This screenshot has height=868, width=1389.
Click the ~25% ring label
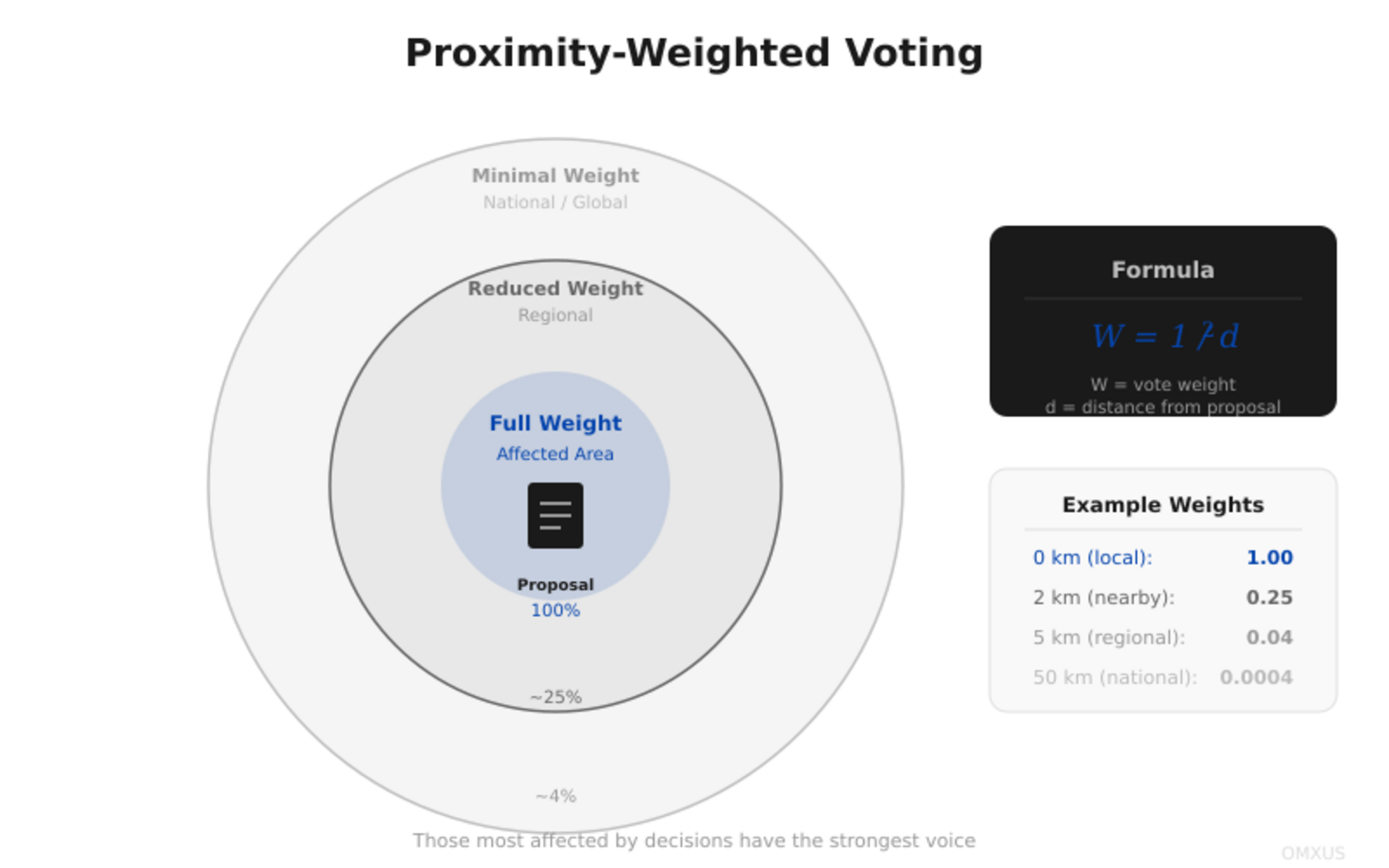click(555, 697)
